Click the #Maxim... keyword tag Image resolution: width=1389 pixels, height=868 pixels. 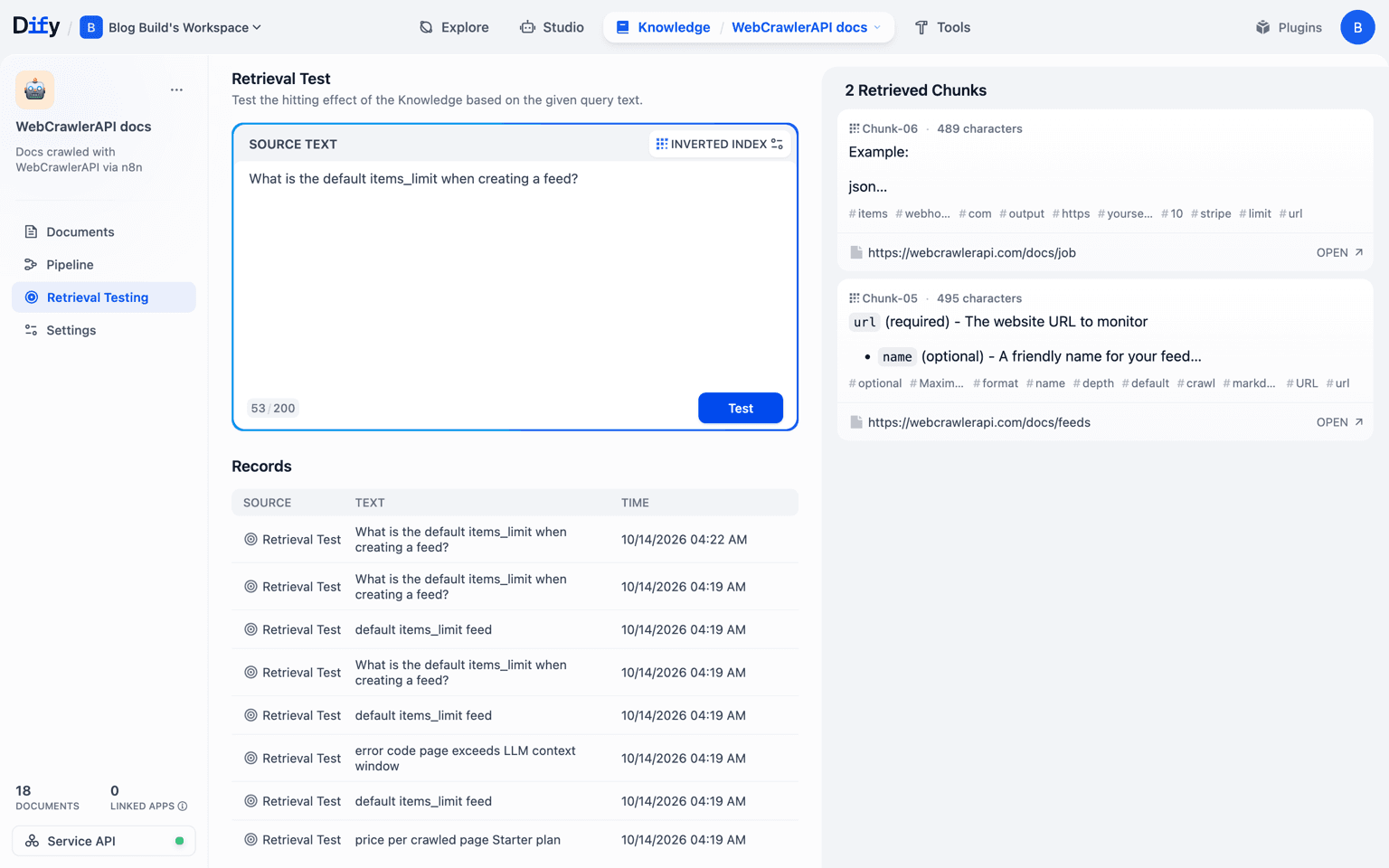coord(937,383)
